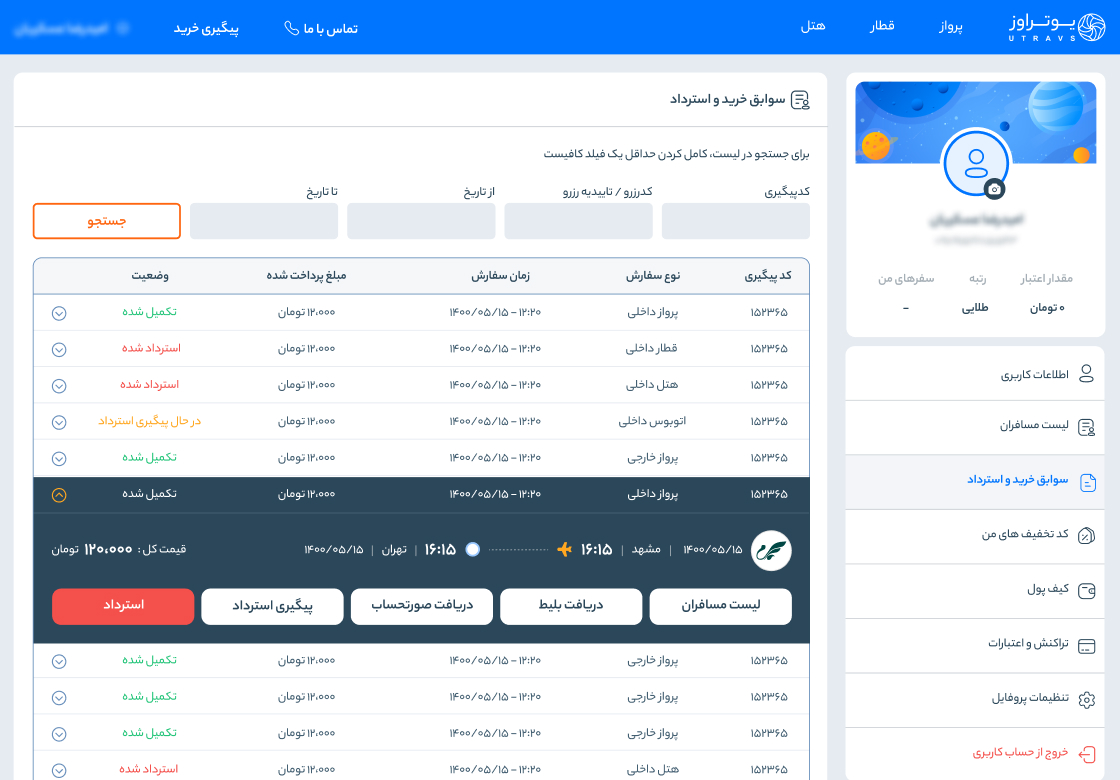Image resolution: width=1120 pixels, height=780 pixels.
Task: Click the camera icon on profile avatar
Action: click(993, 189)
